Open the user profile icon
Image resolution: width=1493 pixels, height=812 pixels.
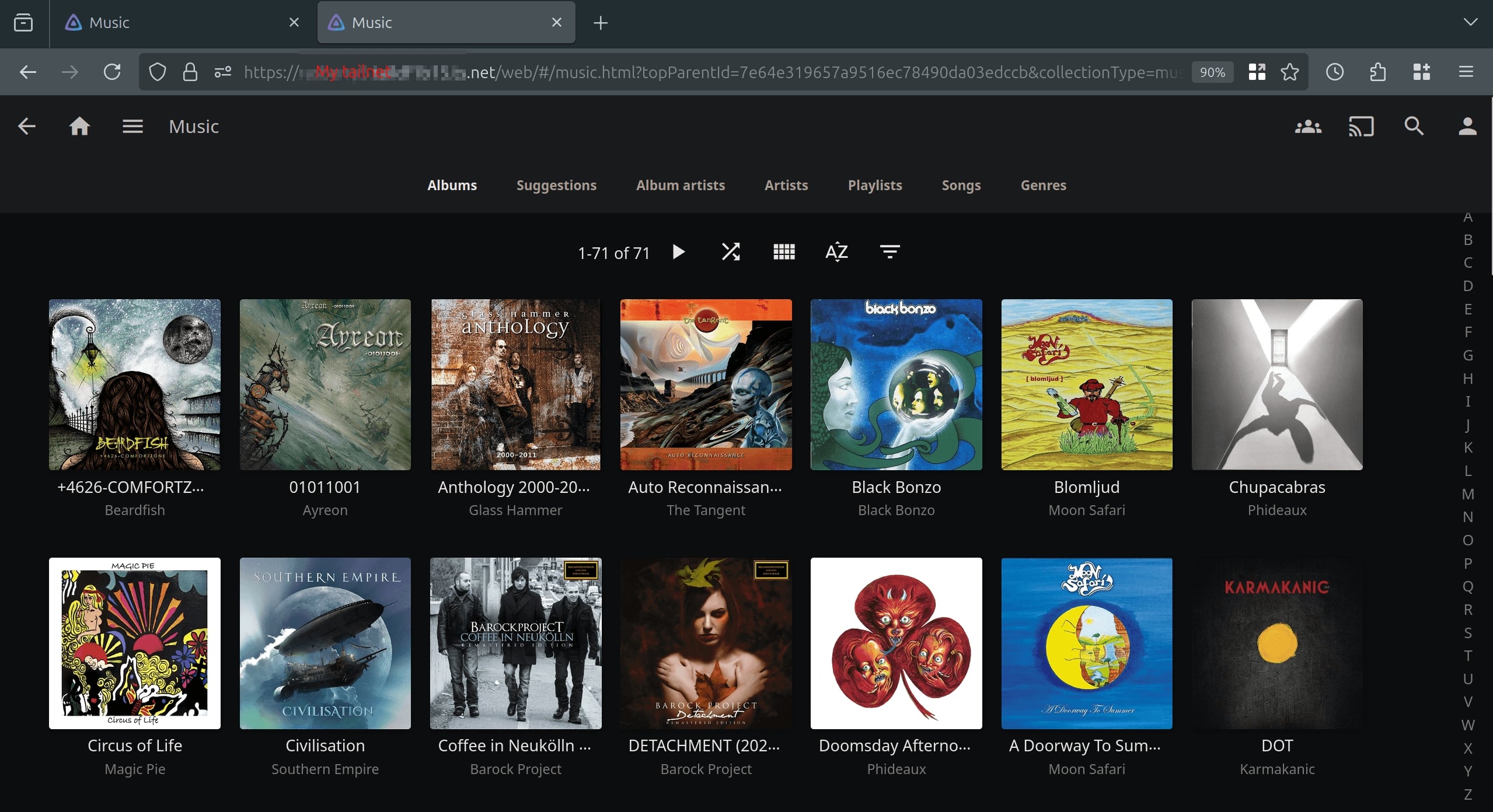point(1467,126)
